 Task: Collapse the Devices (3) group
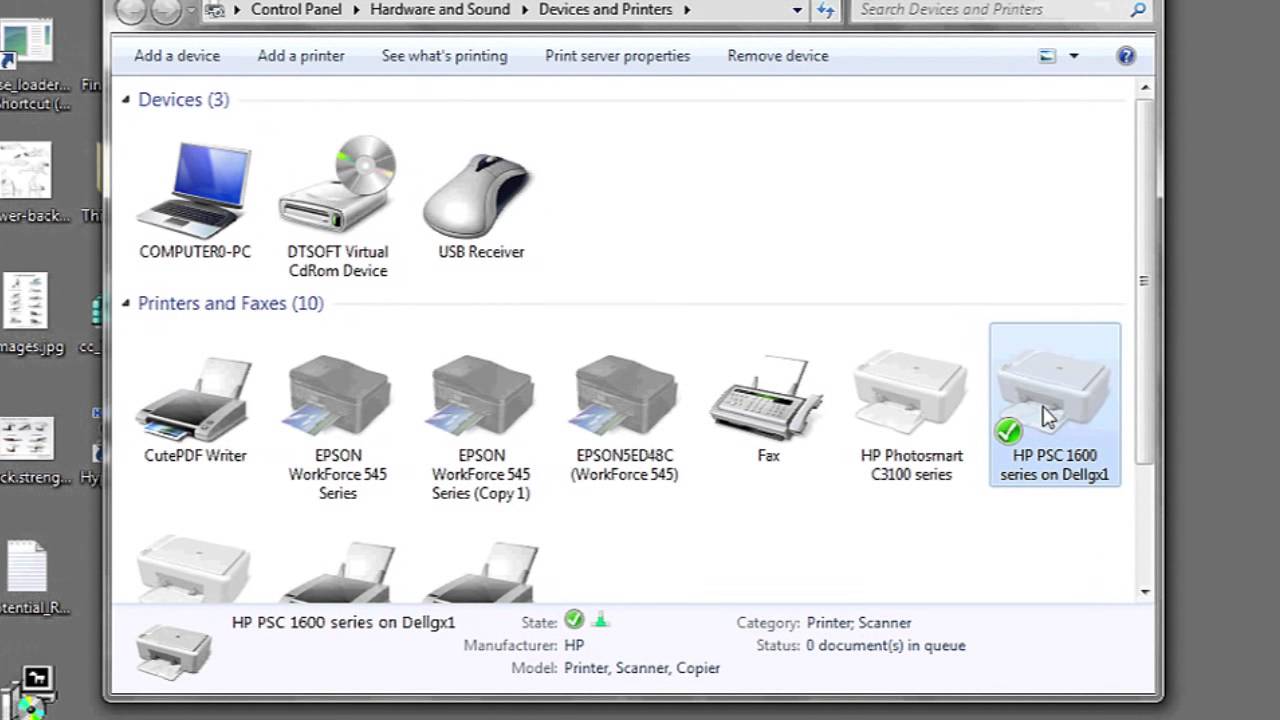[x=126, y=99]
